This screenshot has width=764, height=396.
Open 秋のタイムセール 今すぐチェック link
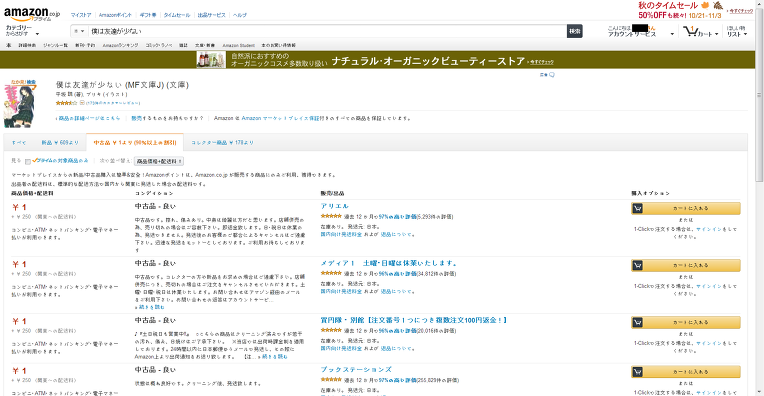tap(740, 11)
